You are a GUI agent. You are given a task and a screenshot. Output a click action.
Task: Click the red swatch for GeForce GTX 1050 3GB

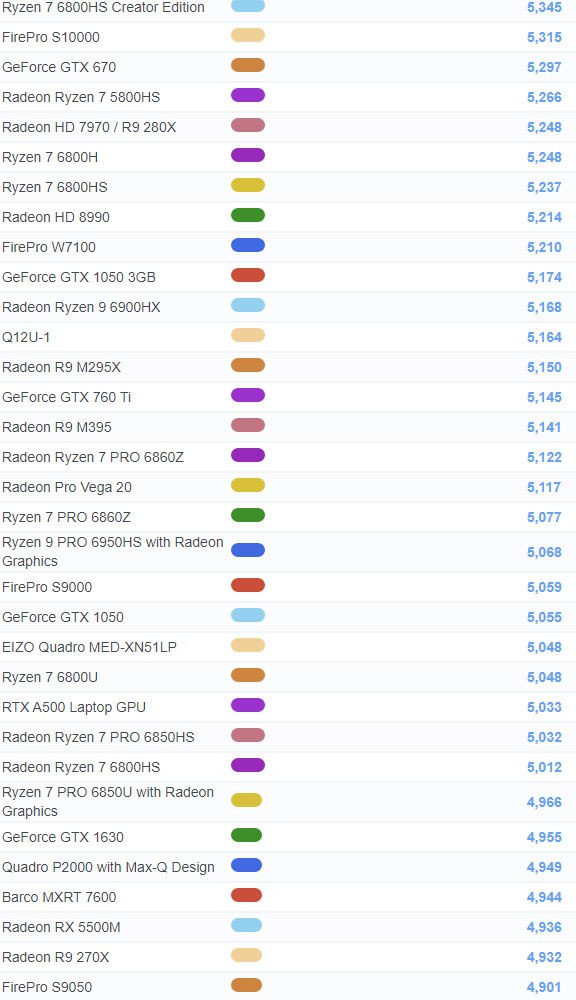tap(247, 275)
